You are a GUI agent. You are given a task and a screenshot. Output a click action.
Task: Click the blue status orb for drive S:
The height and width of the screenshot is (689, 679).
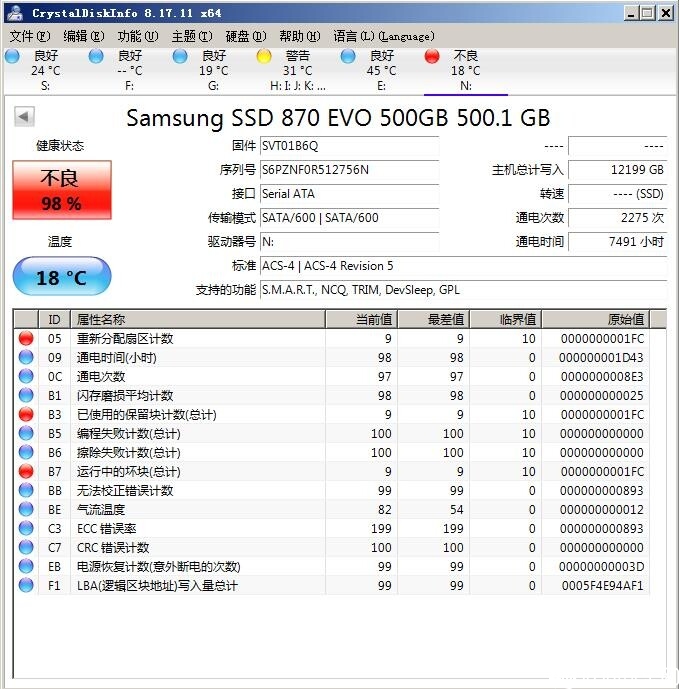point(12,56)
